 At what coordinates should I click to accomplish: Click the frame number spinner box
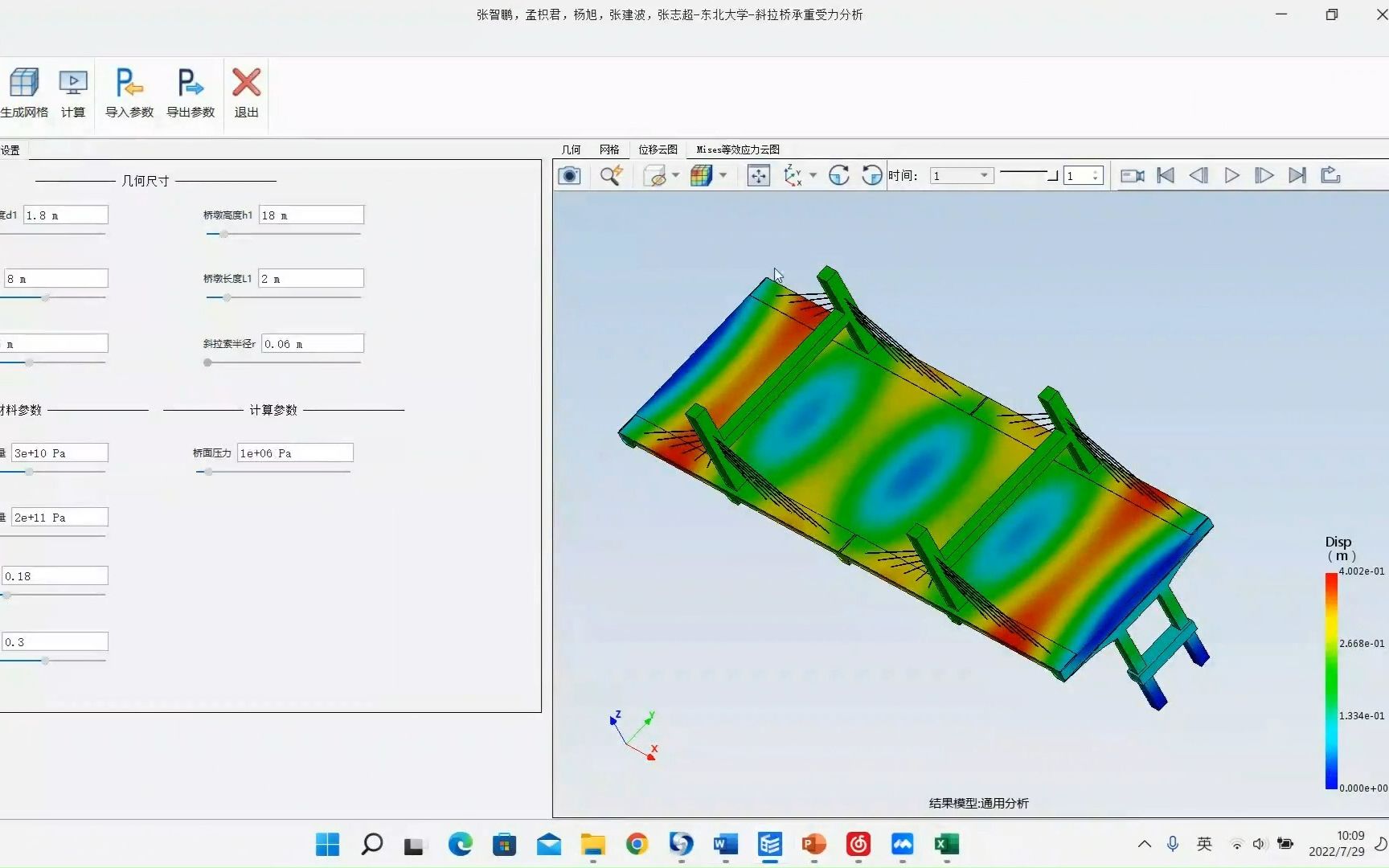point(1083,175)
